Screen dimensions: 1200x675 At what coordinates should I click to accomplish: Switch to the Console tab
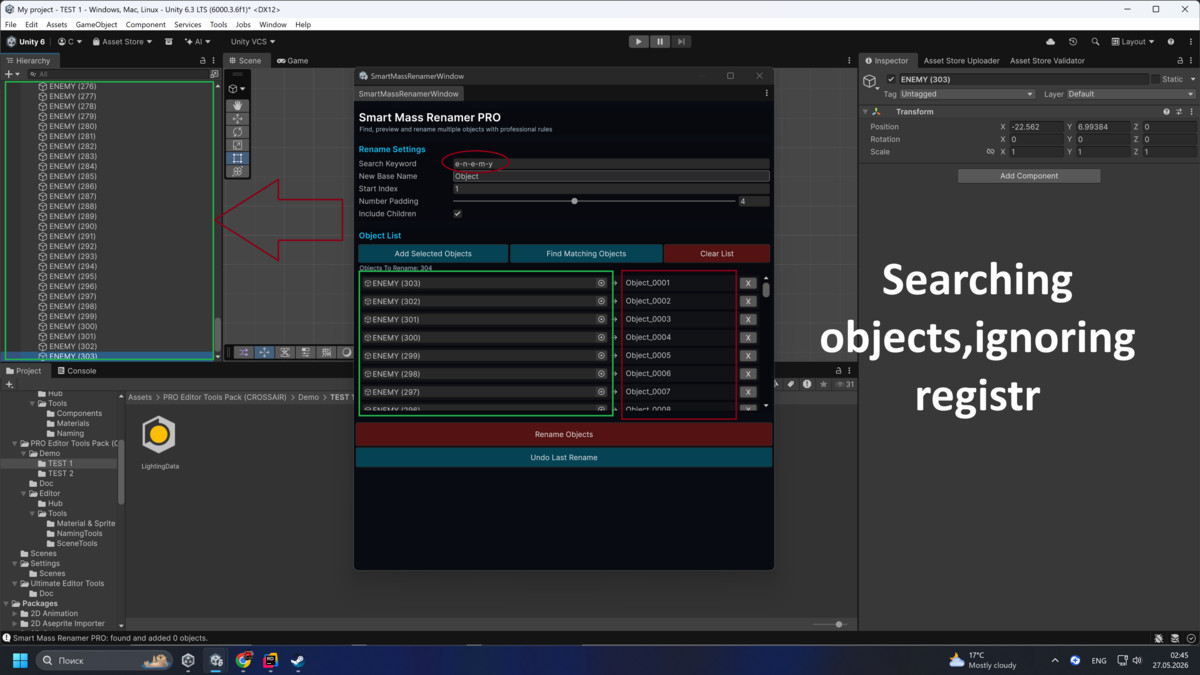coord(75,371)
